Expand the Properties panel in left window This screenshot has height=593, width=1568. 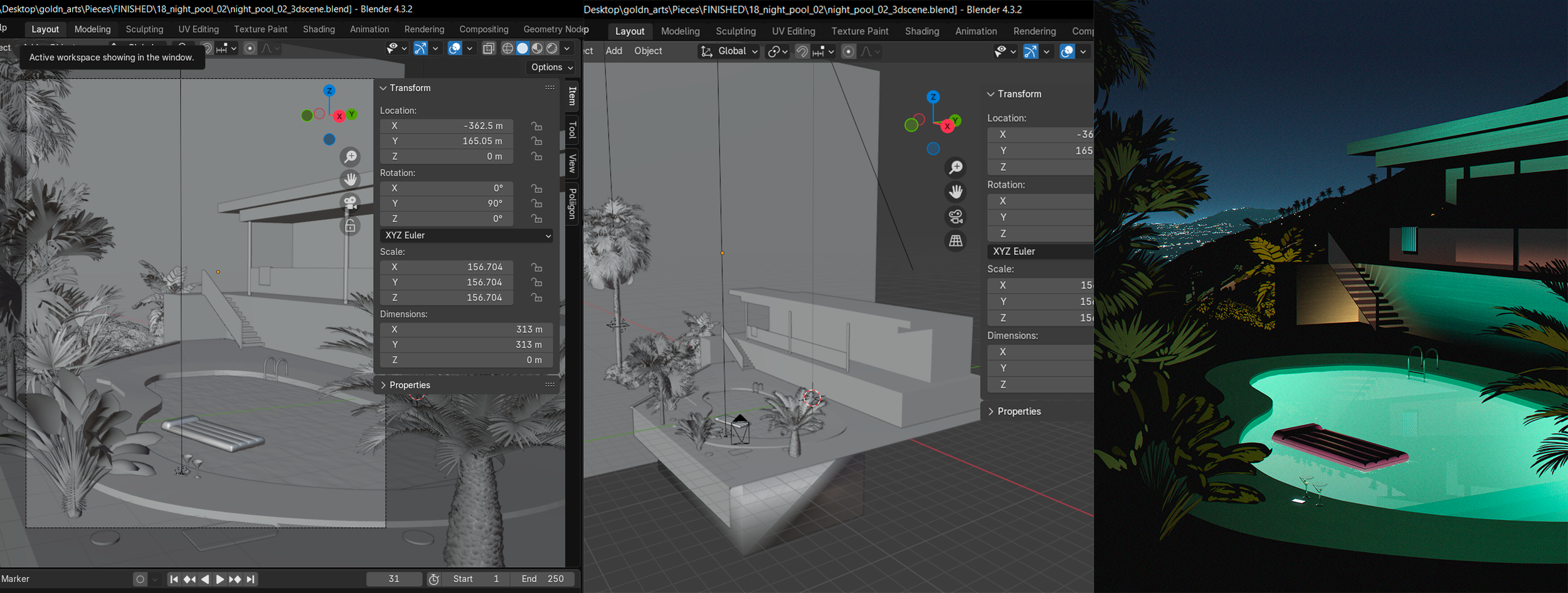(383, 385)
